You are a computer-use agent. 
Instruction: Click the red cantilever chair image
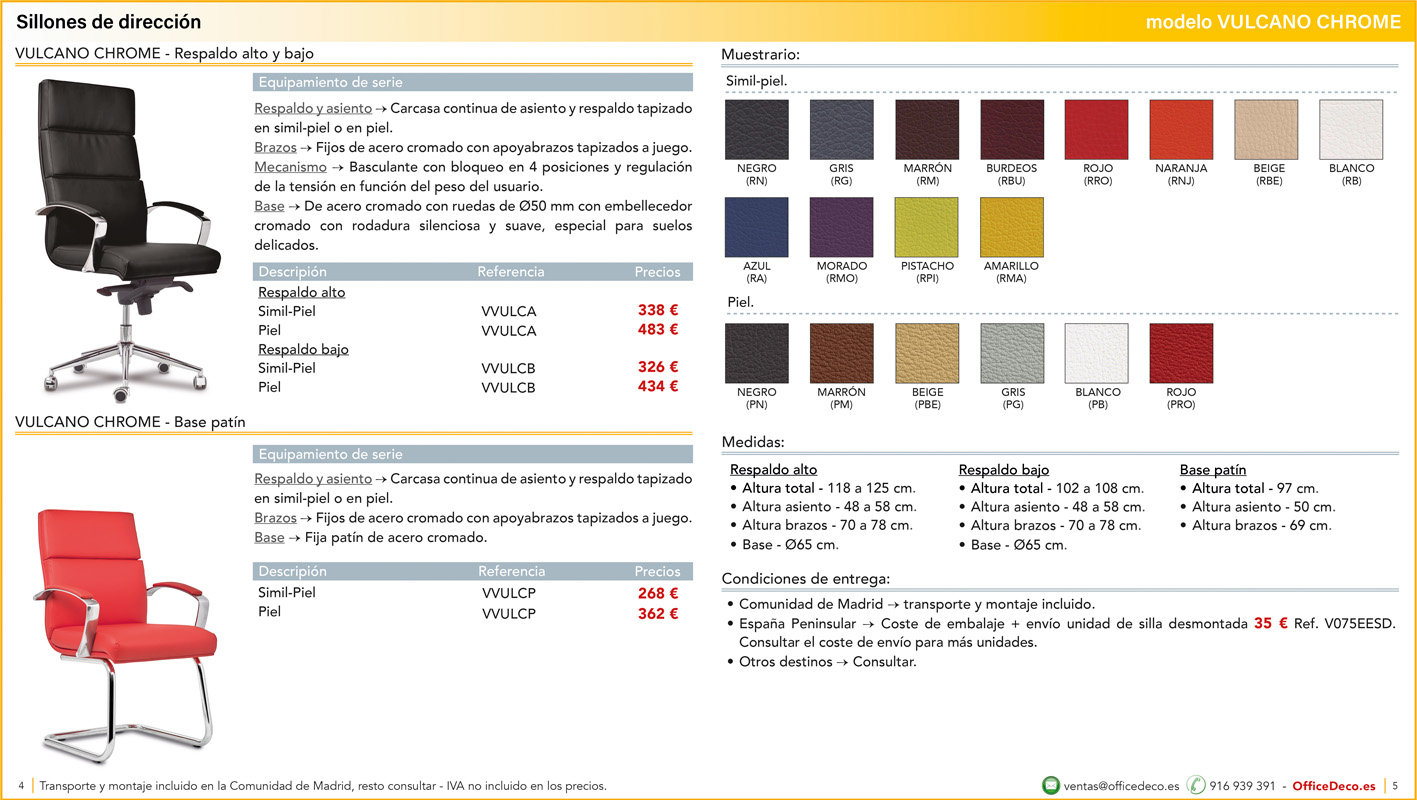point(126,636)
